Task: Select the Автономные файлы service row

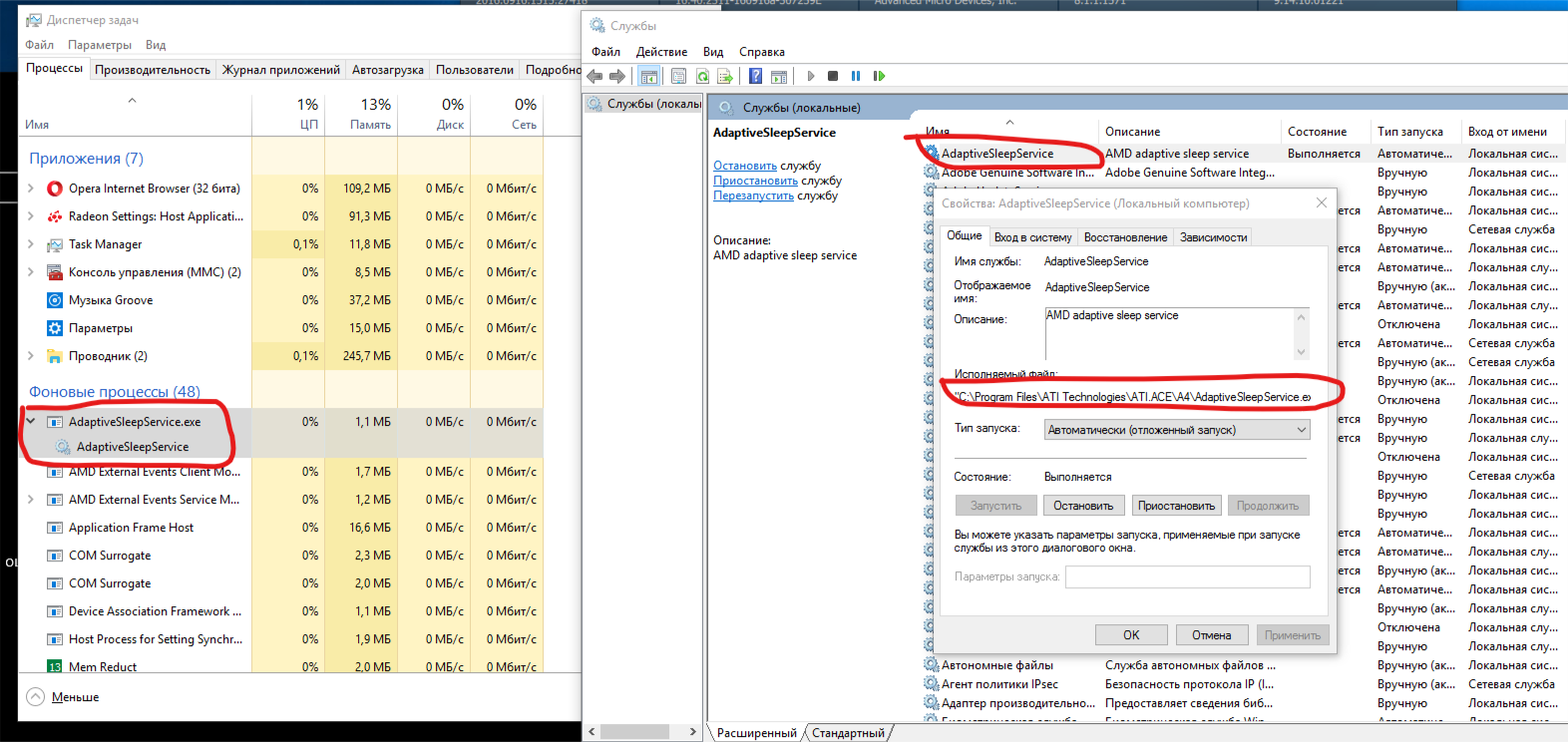Action: pyautogui.click(x=1242, y=665)
